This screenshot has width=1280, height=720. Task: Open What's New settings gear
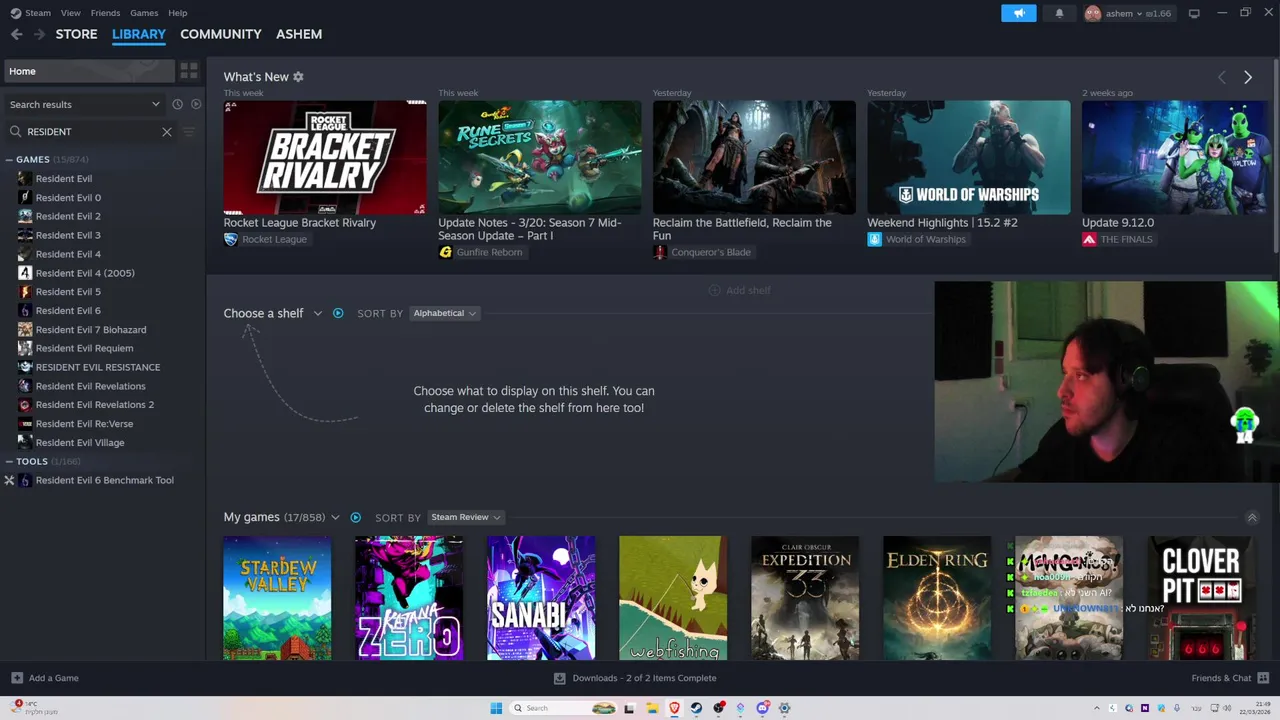pos(298,77)
